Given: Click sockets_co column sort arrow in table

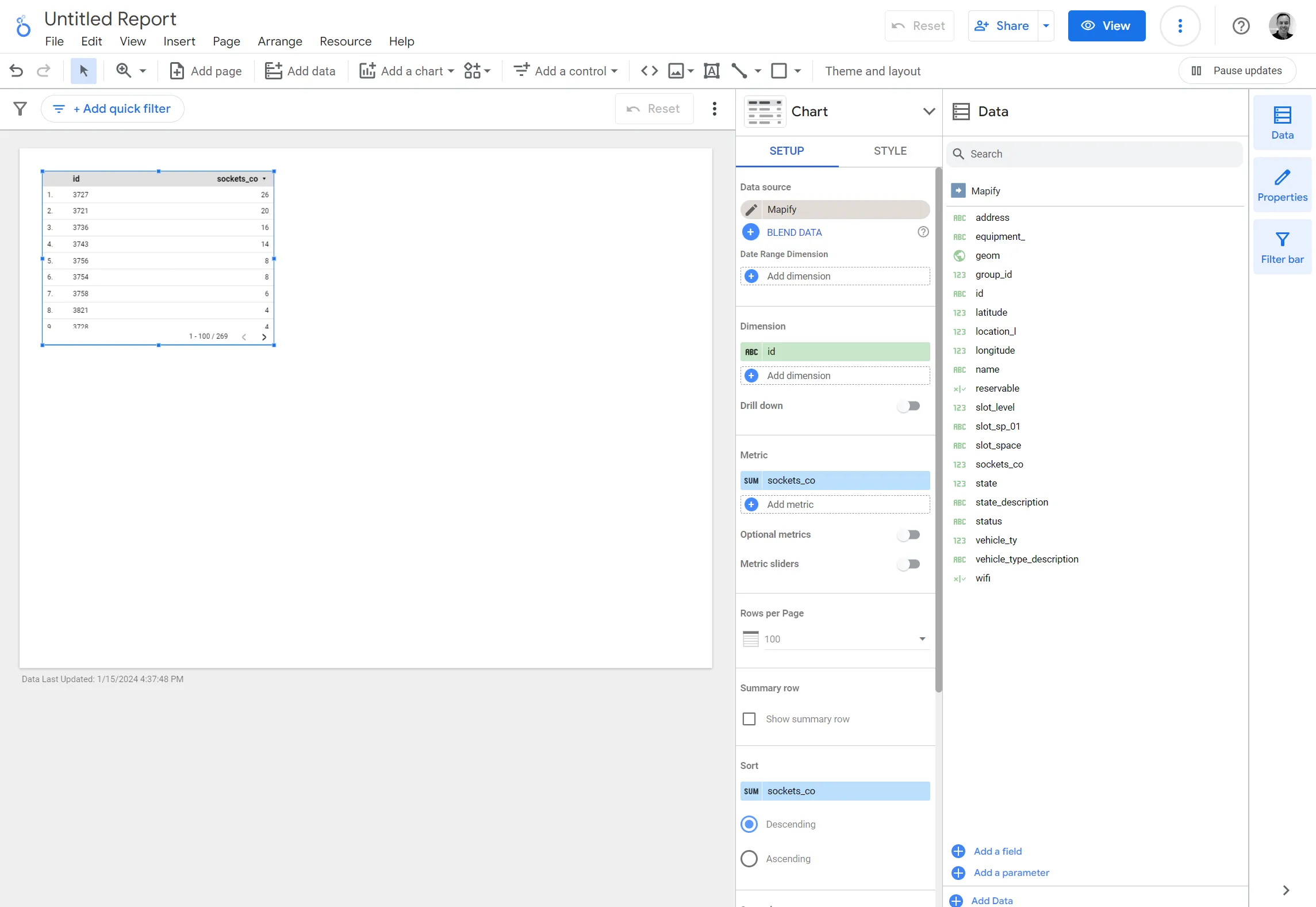Looking at the screenshot, I should [x=264, y=179].
